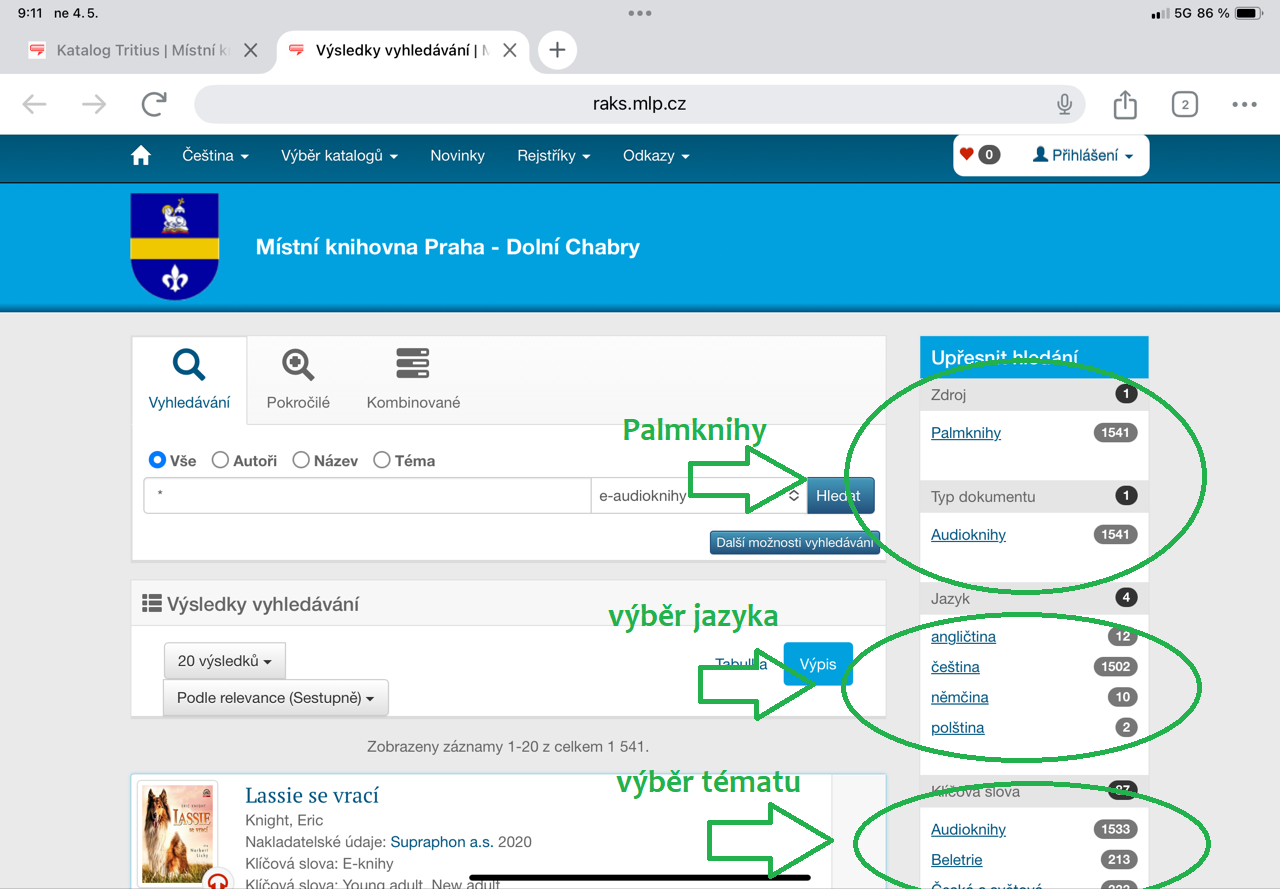Open a new browser tab with plus
Viewport: 1280px width, 889px height.
pos(557,50)
